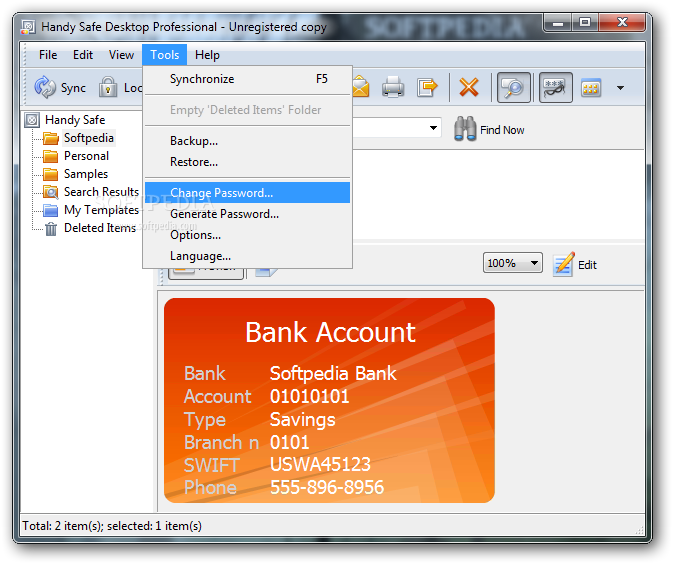Click phone number 555-896-8956
673x564 pixels.
(327, 487)
